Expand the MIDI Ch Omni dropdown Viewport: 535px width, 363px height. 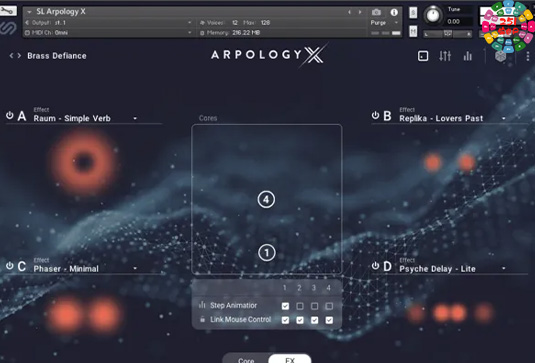[190, 32]
